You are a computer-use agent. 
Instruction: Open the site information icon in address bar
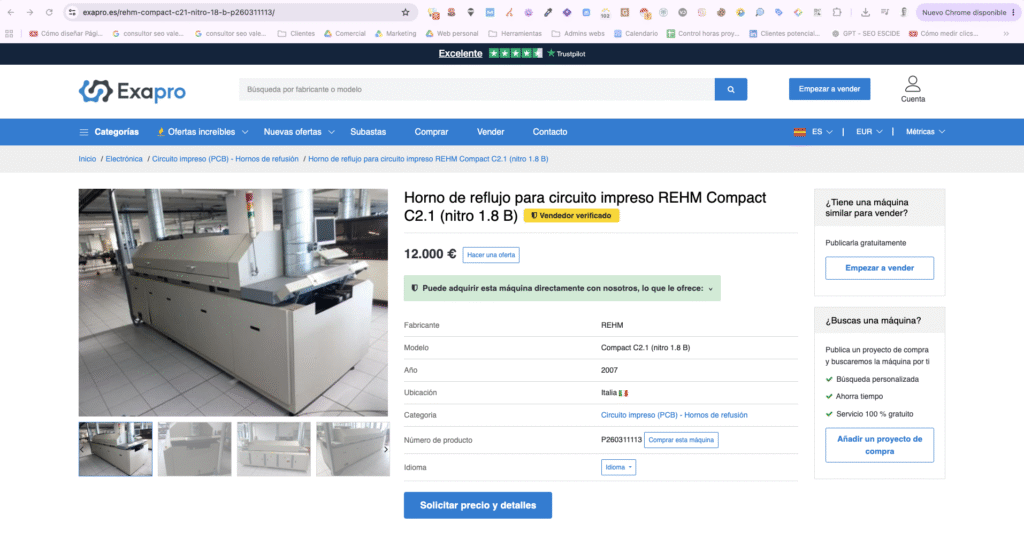(x=72, y=12)
